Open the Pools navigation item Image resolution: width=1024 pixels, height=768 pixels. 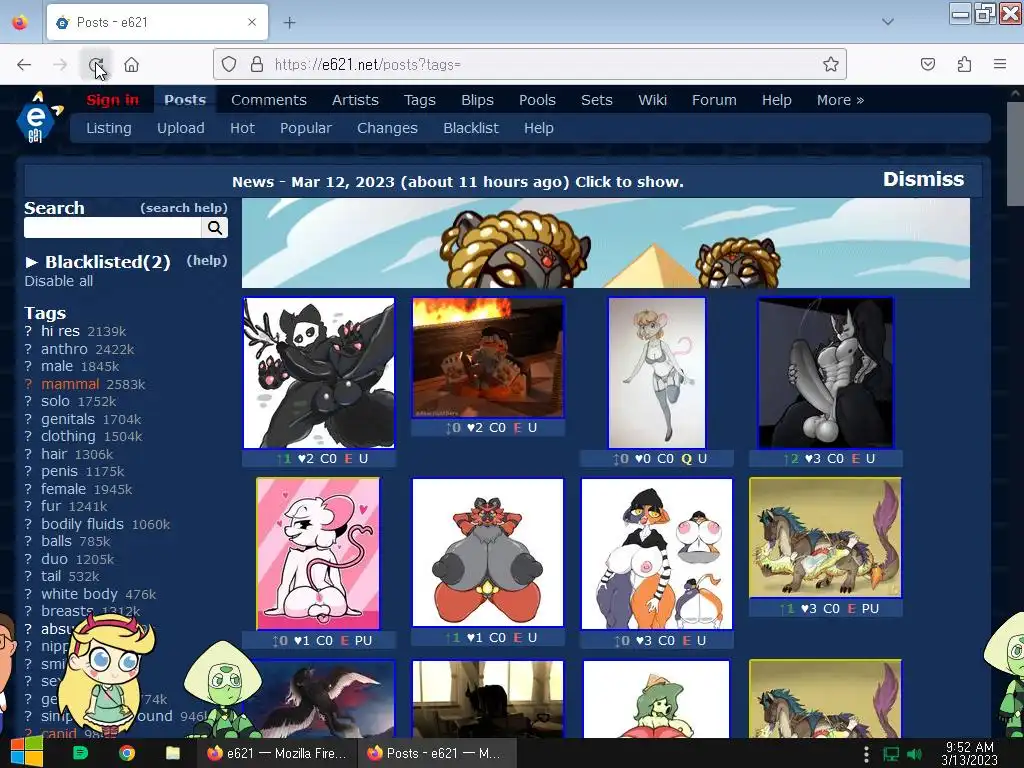pos(537,100)
